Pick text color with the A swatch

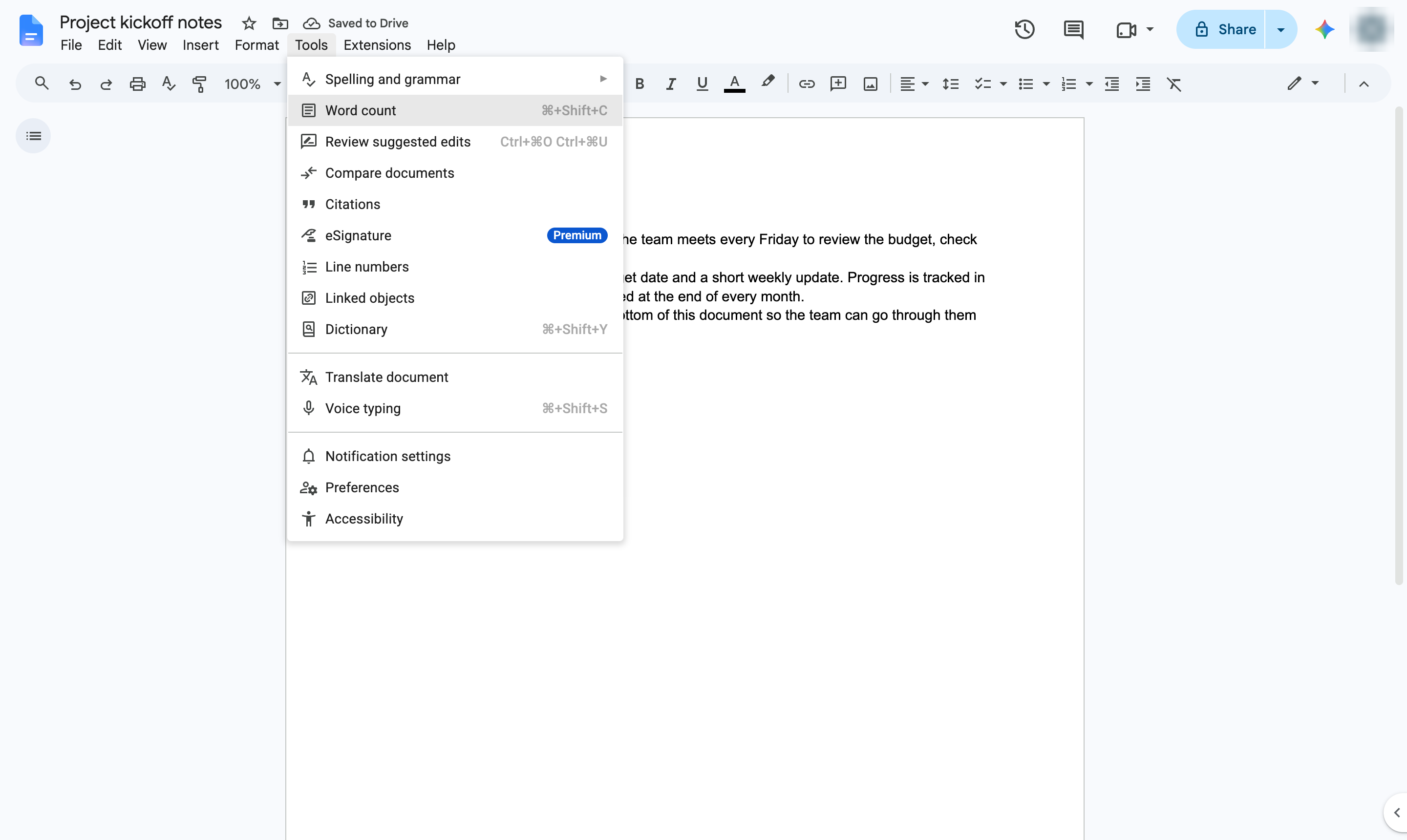click(734, 84)
